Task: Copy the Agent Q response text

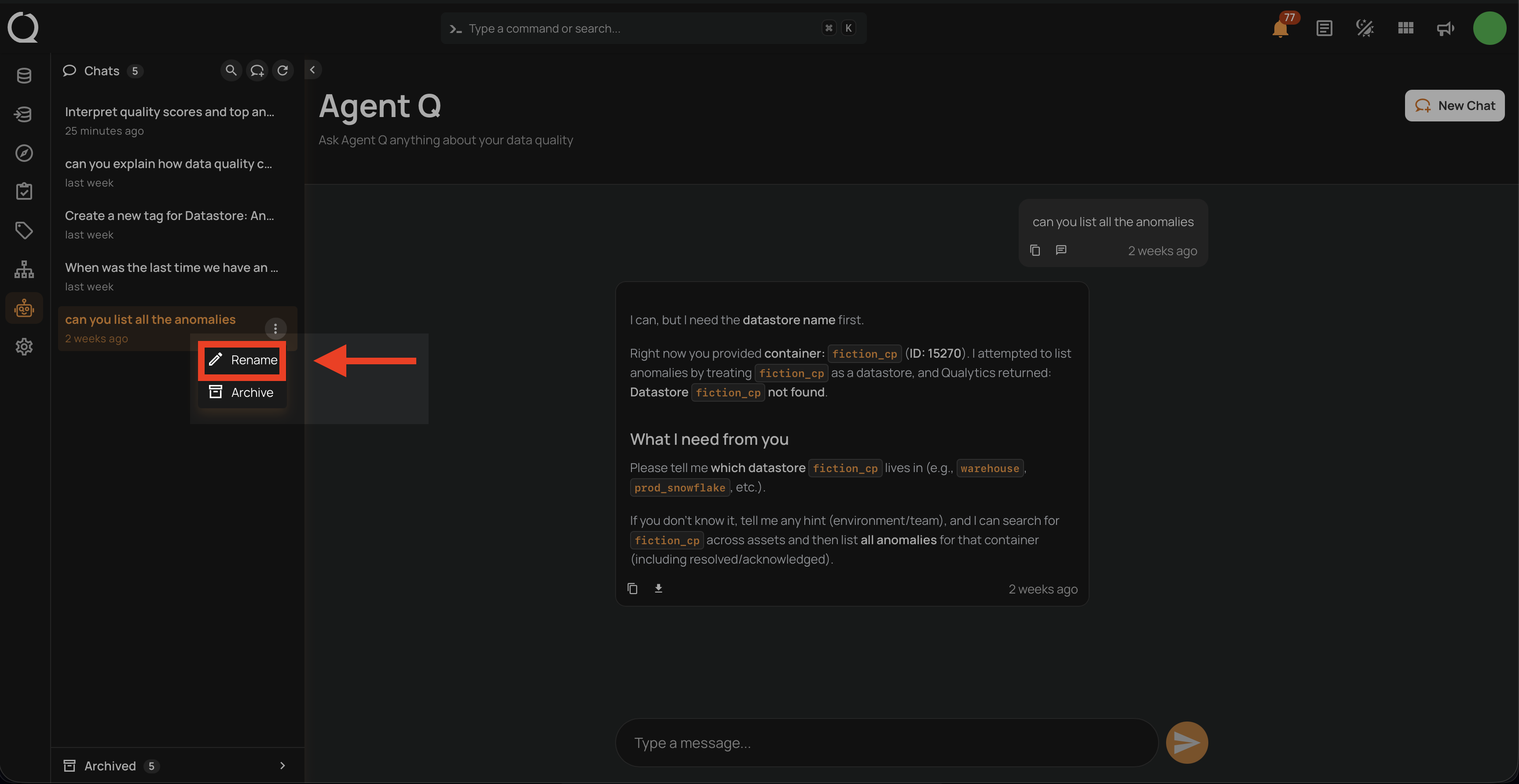Action: tap(632, 588)
